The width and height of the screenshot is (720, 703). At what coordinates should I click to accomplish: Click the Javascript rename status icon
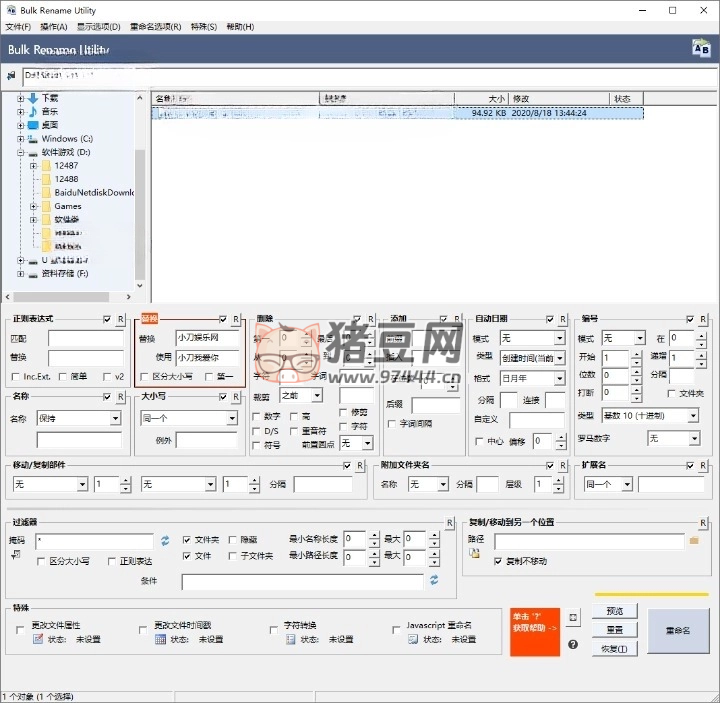411,639
